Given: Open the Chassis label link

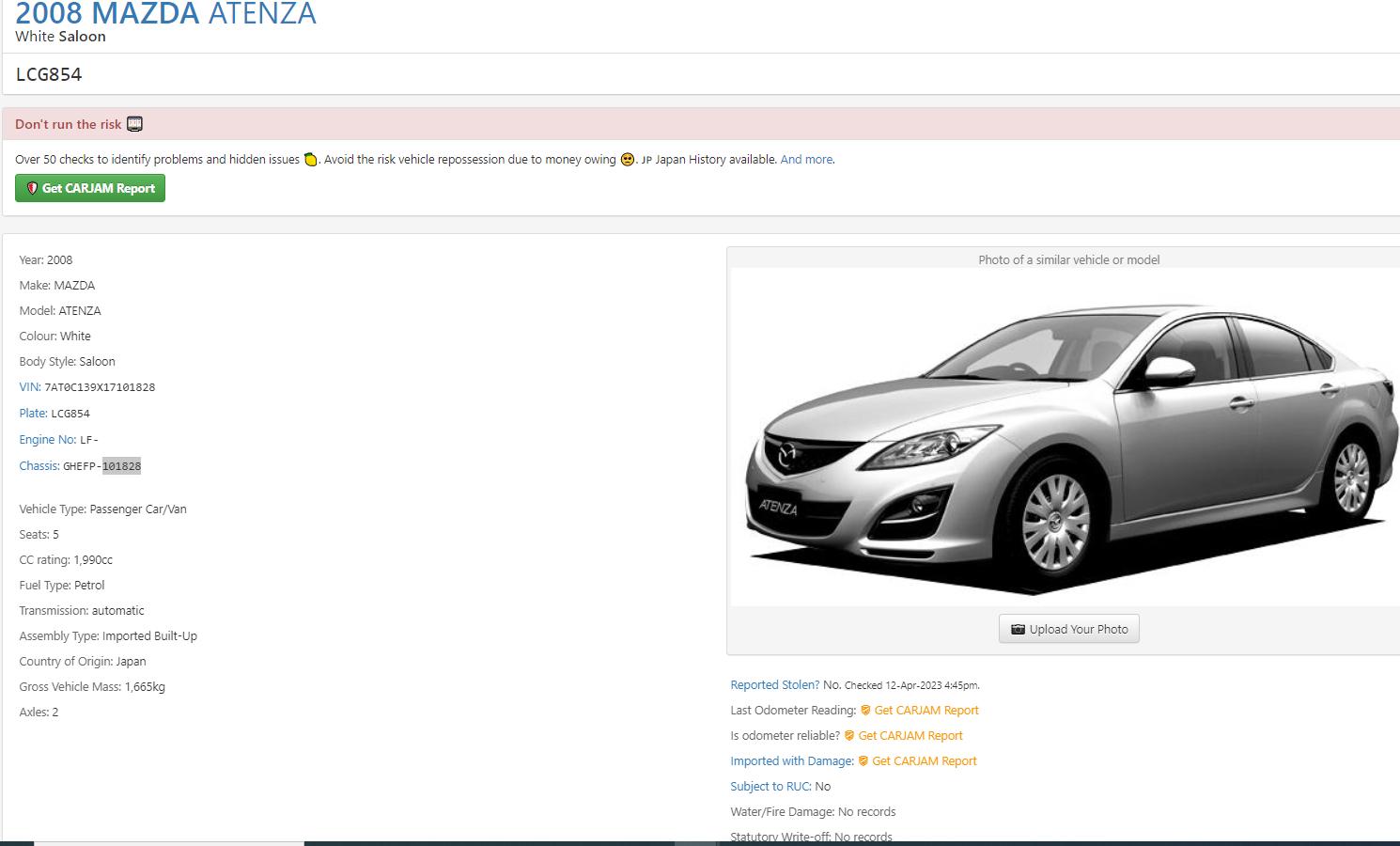Looking at the screenshot, I should point(39,465).
